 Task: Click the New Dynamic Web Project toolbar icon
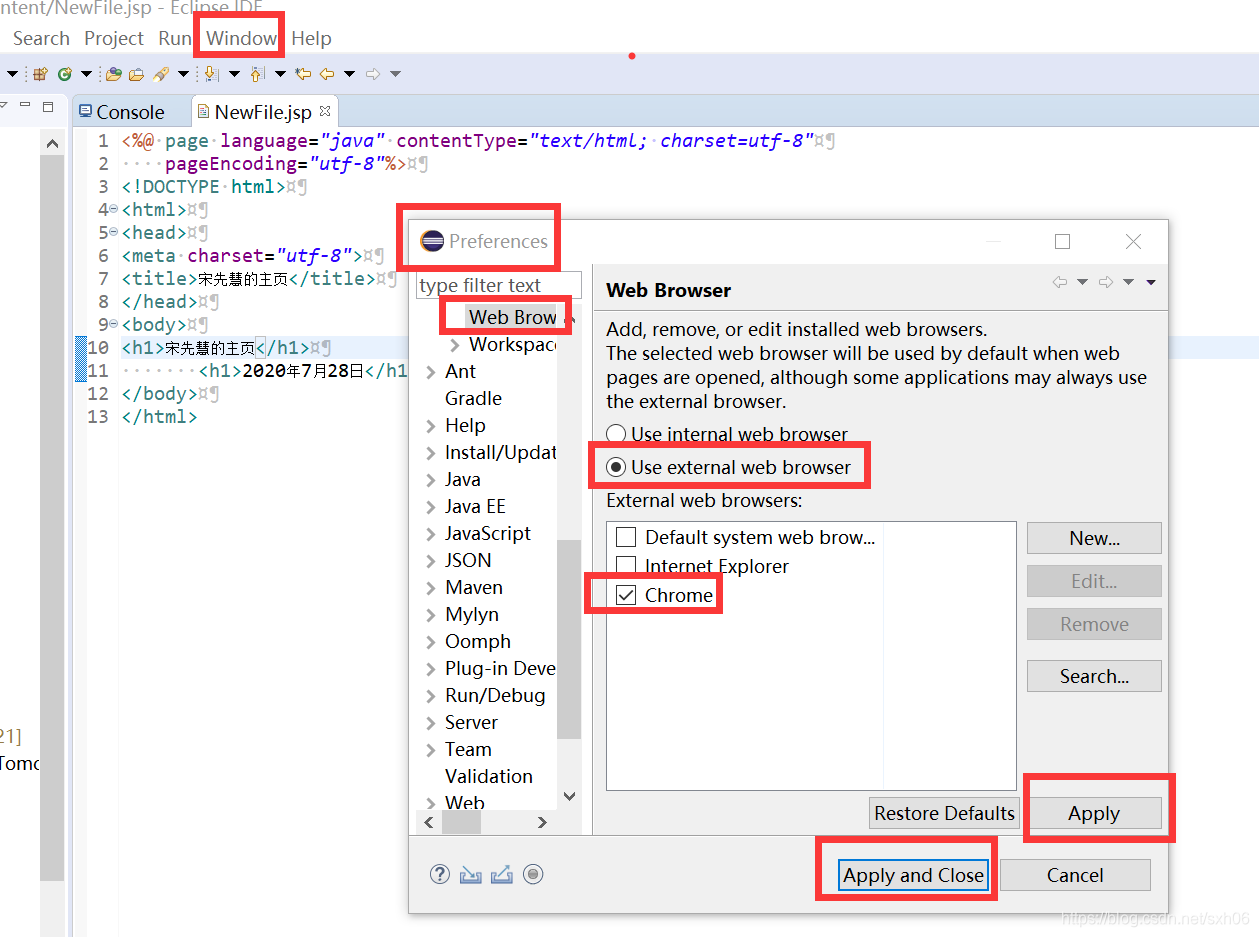(x=40, y=74)
